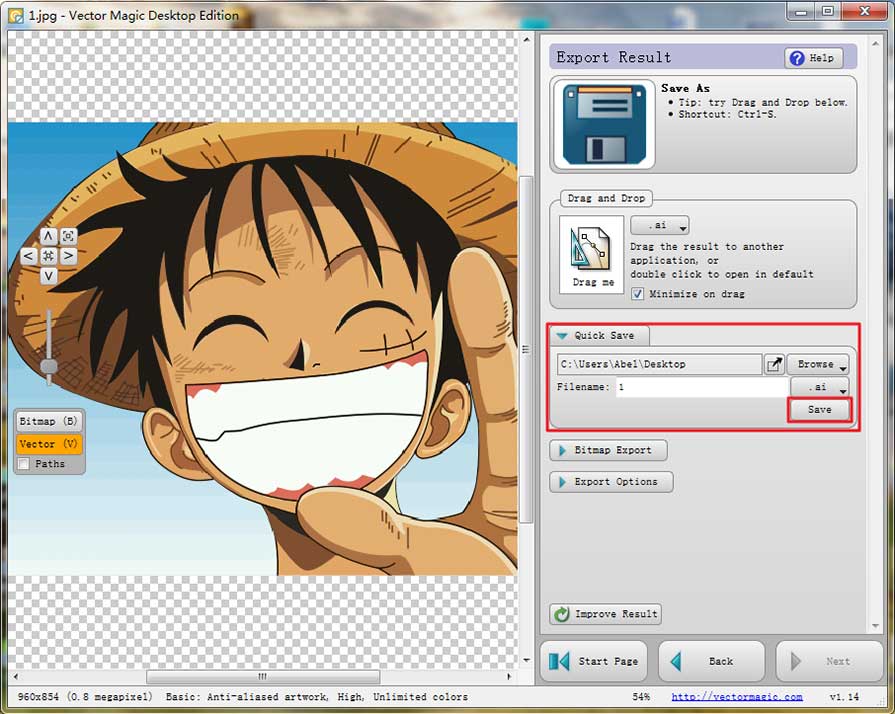Viewport: 895px width, 714px height.
Task: Switch to Bitmap (B) view
Action: (49, 422)
